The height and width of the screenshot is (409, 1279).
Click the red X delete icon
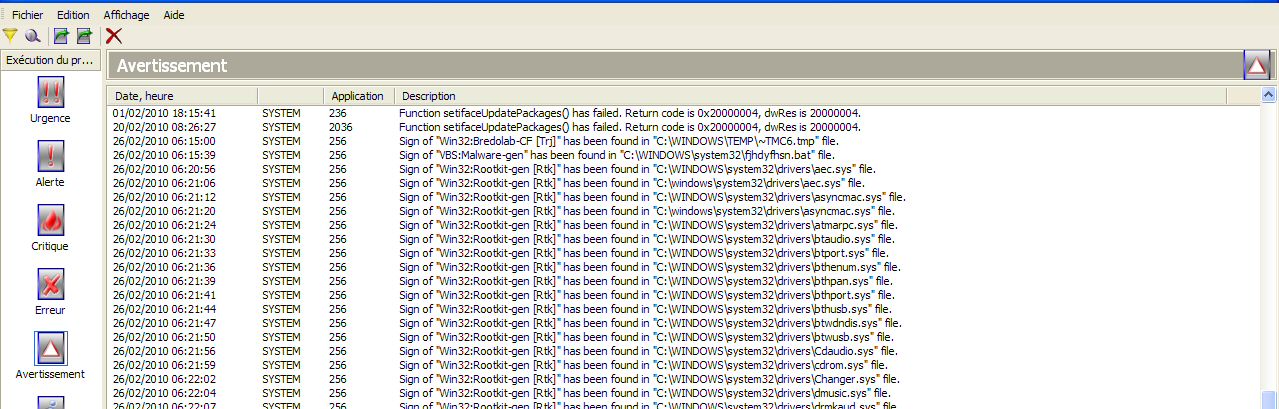coord(114,36)
